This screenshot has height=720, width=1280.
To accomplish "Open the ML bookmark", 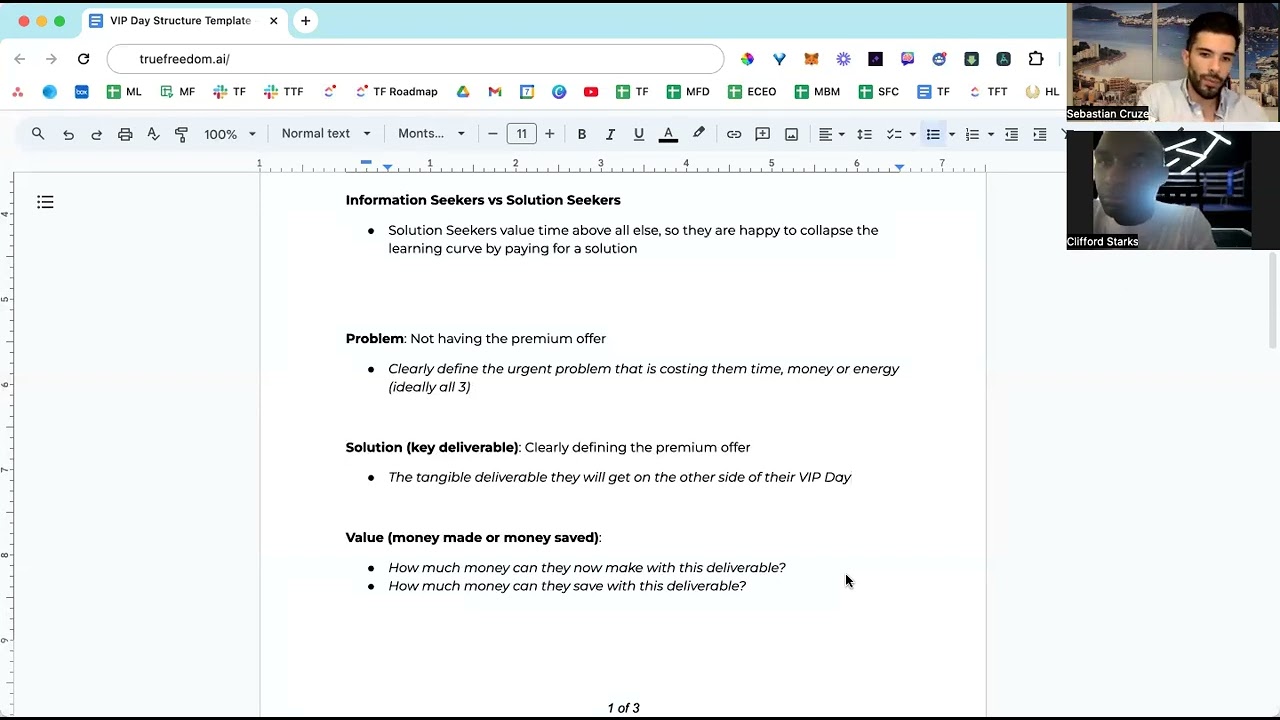I will click(124, 92).
